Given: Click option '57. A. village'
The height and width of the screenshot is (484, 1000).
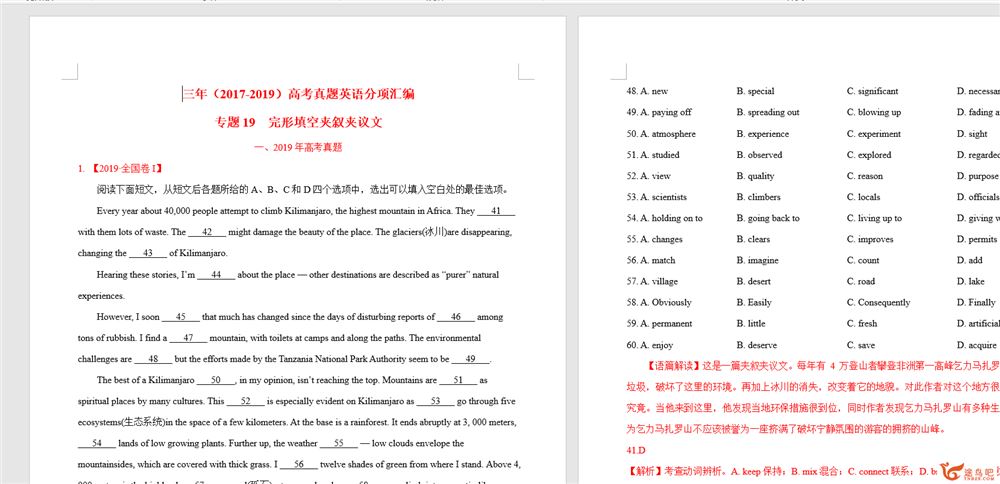Looking at the screenshot, I should tap(652, 281).
